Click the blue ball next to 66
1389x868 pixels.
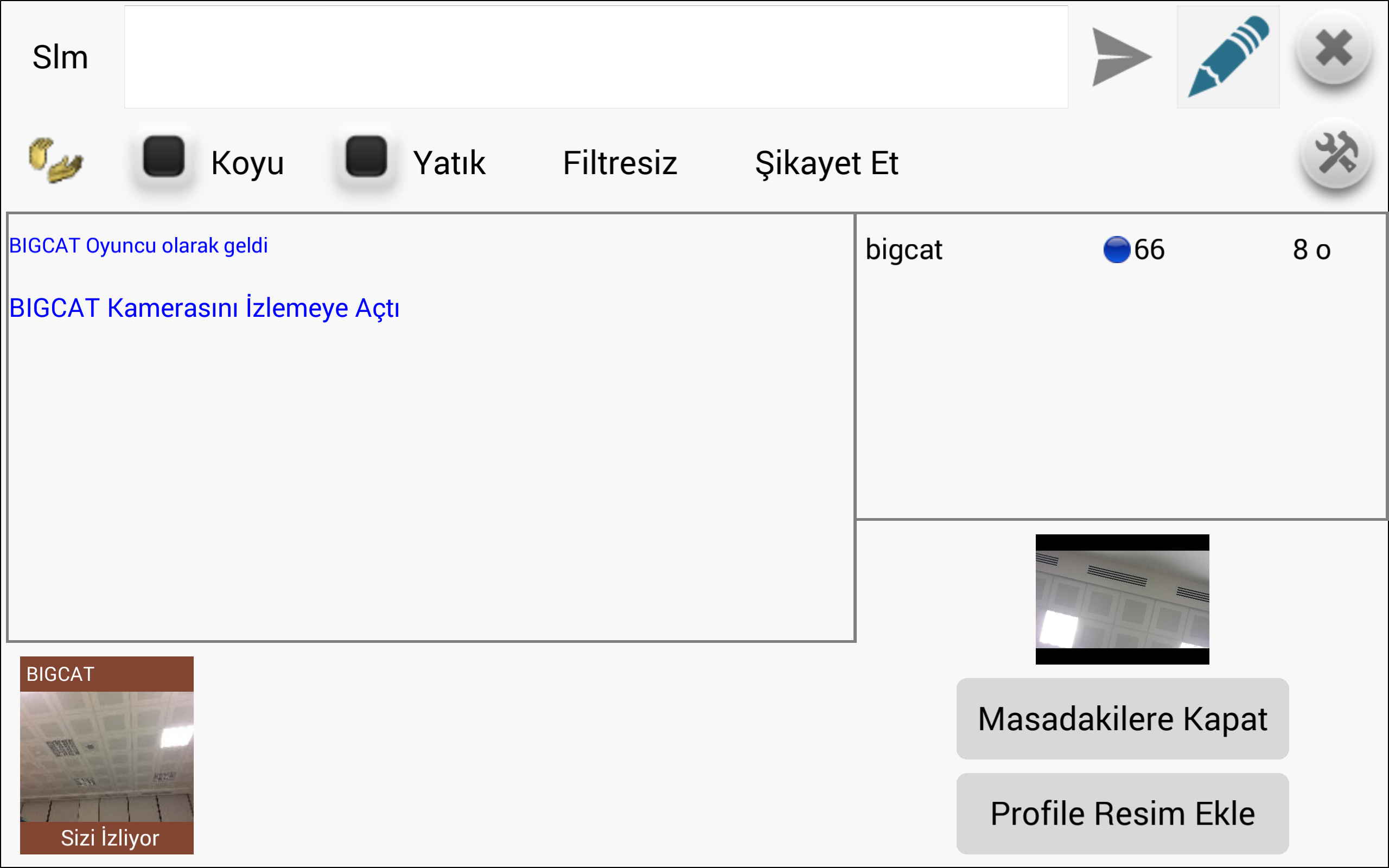click(1117, 250)
